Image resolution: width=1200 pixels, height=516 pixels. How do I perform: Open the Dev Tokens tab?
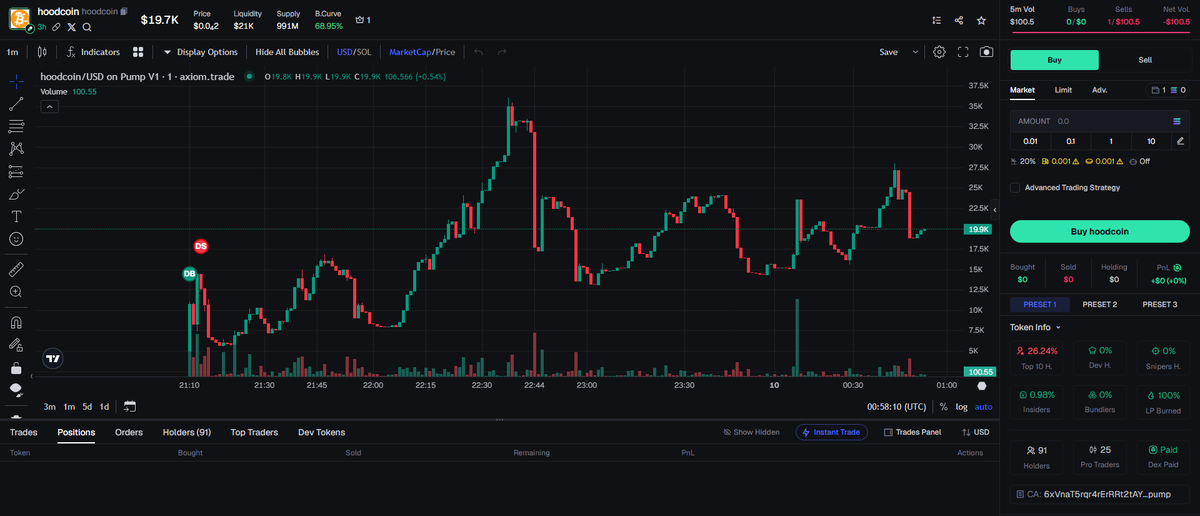[x=321, y=432]
